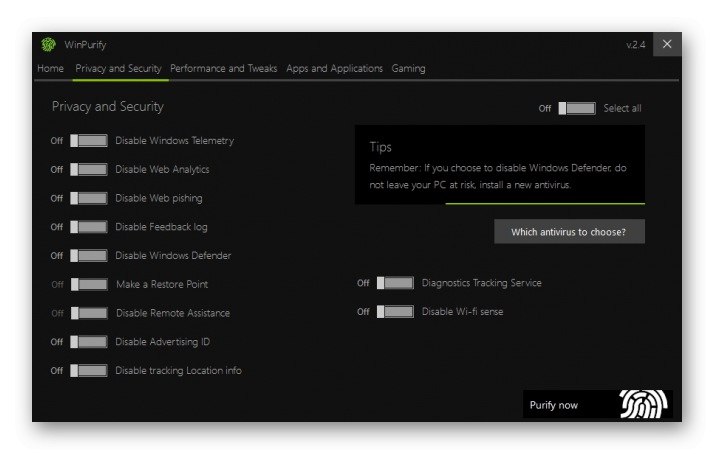Click the Select all label
The height and width of the screenshot is (454, 714).
[622, 108]
